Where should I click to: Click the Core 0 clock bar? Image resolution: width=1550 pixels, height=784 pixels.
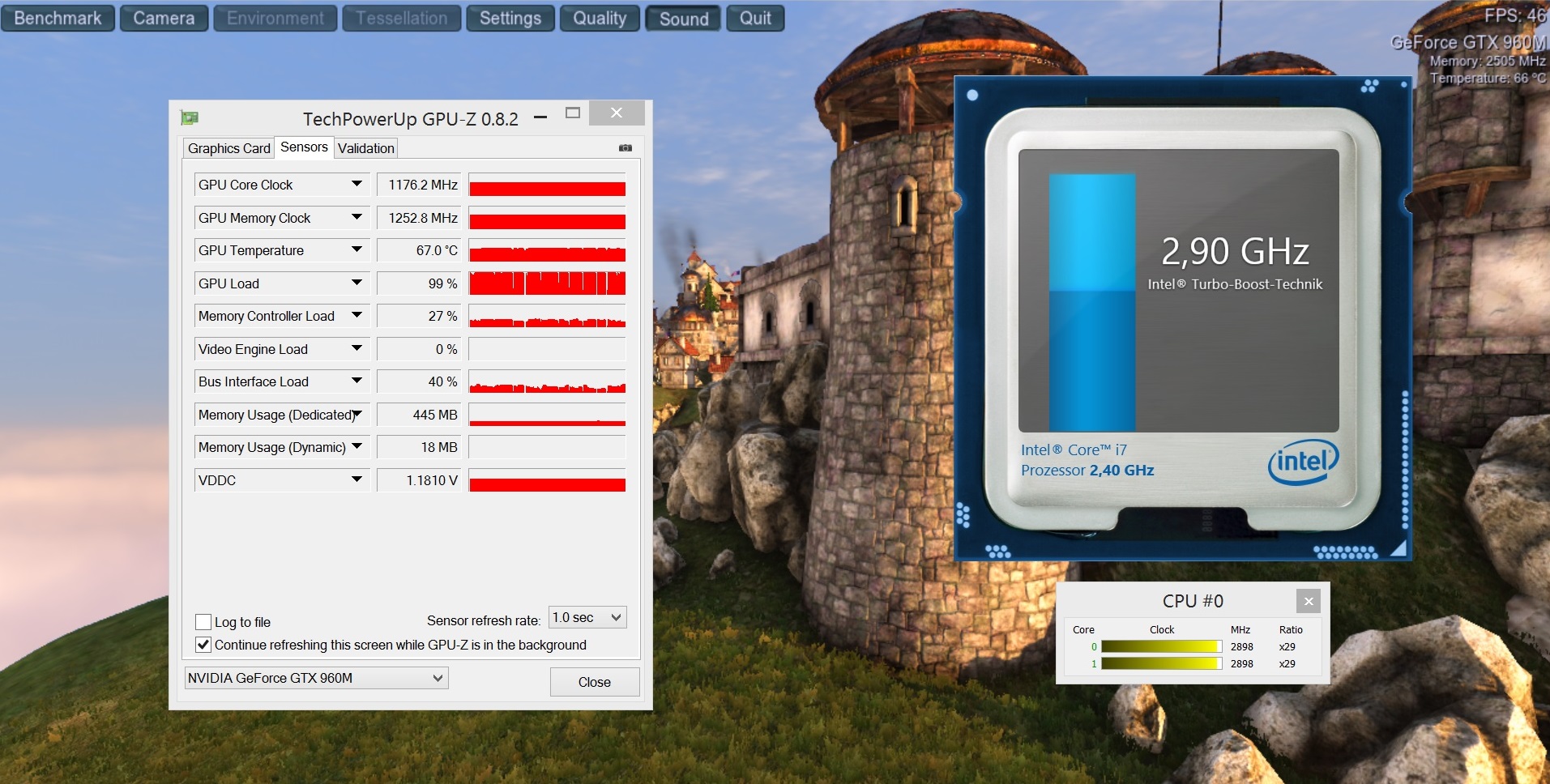1161,646
